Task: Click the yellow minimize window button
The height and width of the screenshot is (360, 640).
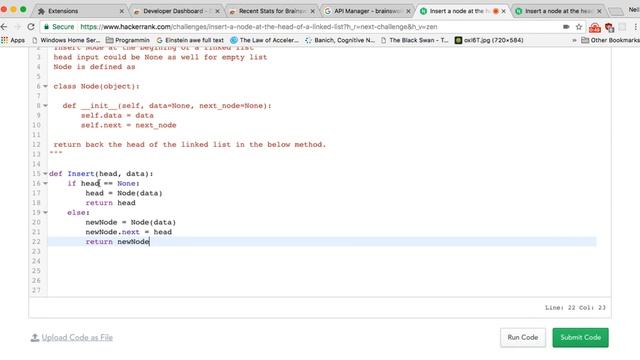Action: point(13,9)
